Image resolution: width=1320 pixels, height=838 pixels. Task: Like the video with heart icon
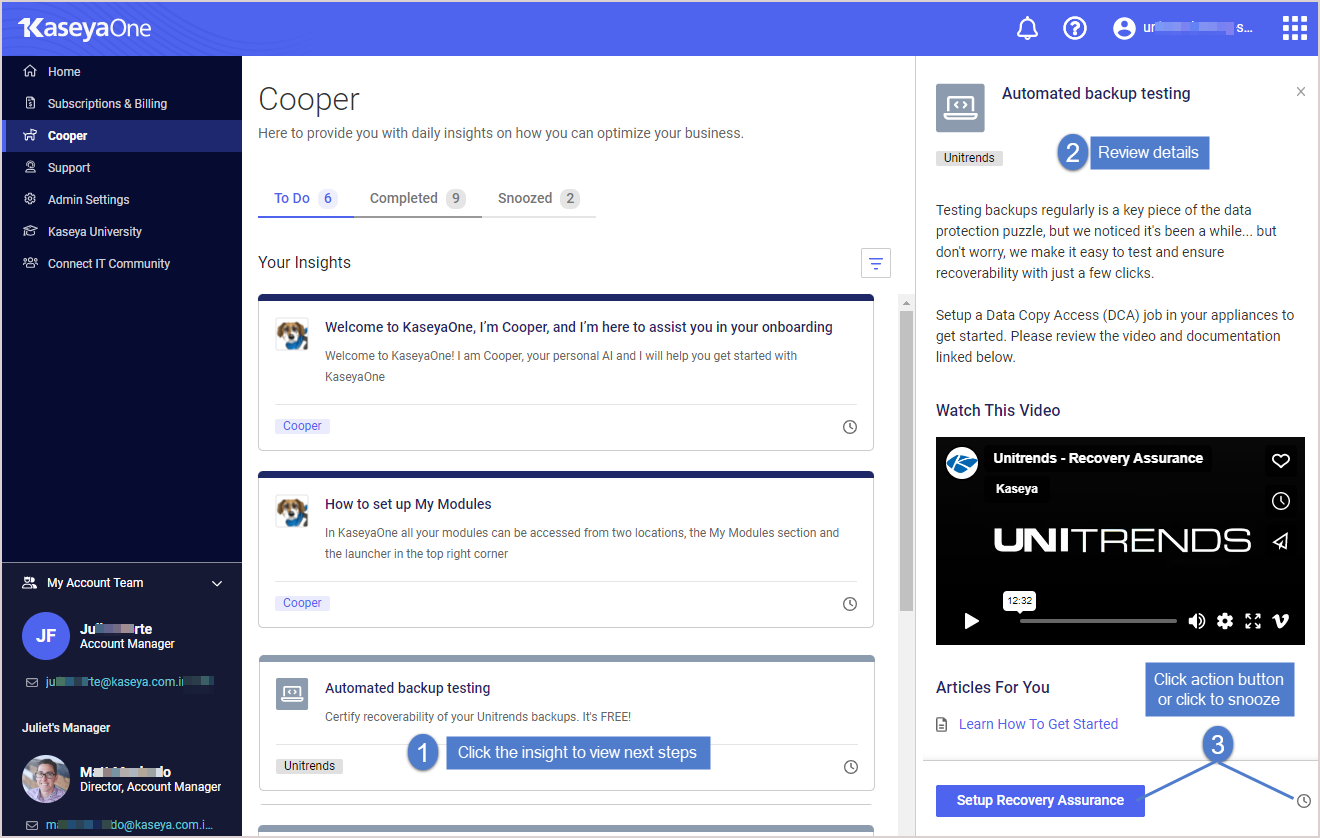pyautogui.click(x=1281, y=461)
